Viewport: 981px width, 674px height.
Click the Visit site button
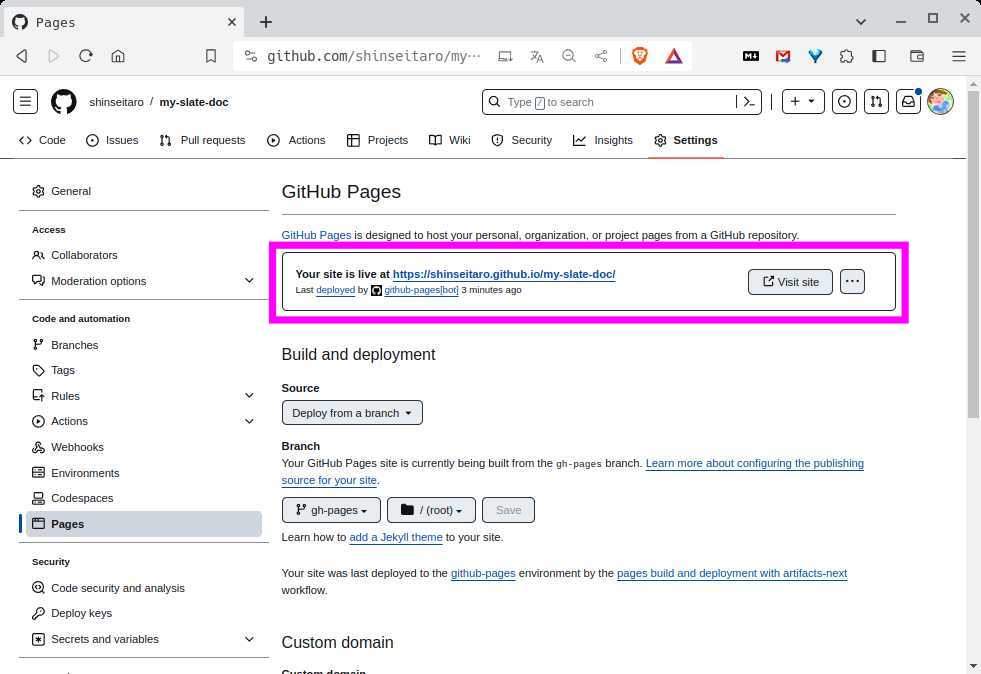(x=790, y=282)
